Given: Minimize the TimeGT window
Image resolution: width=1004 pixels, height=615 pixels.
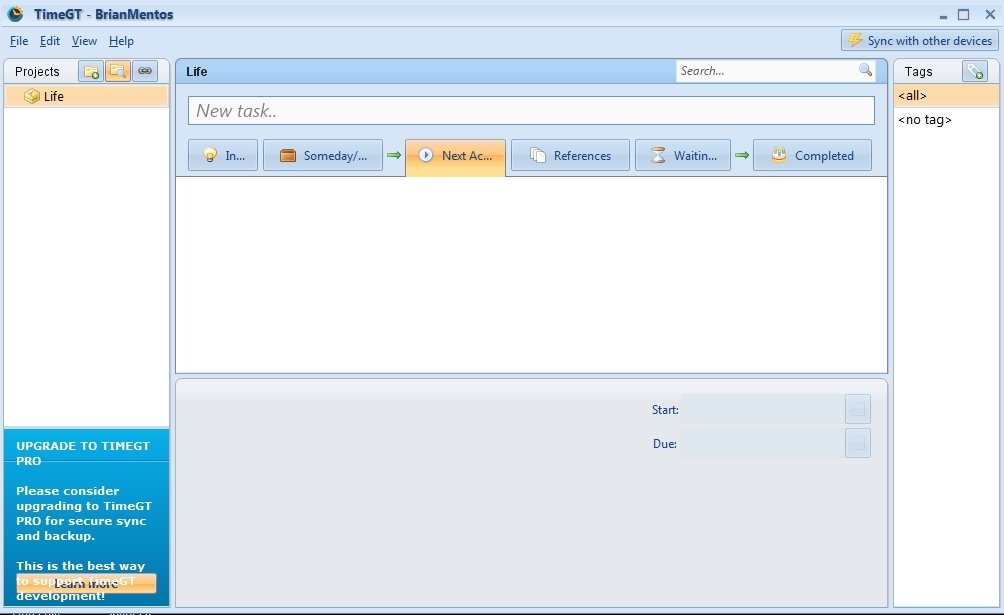Looking at the screenshot, I should (943, 15).
